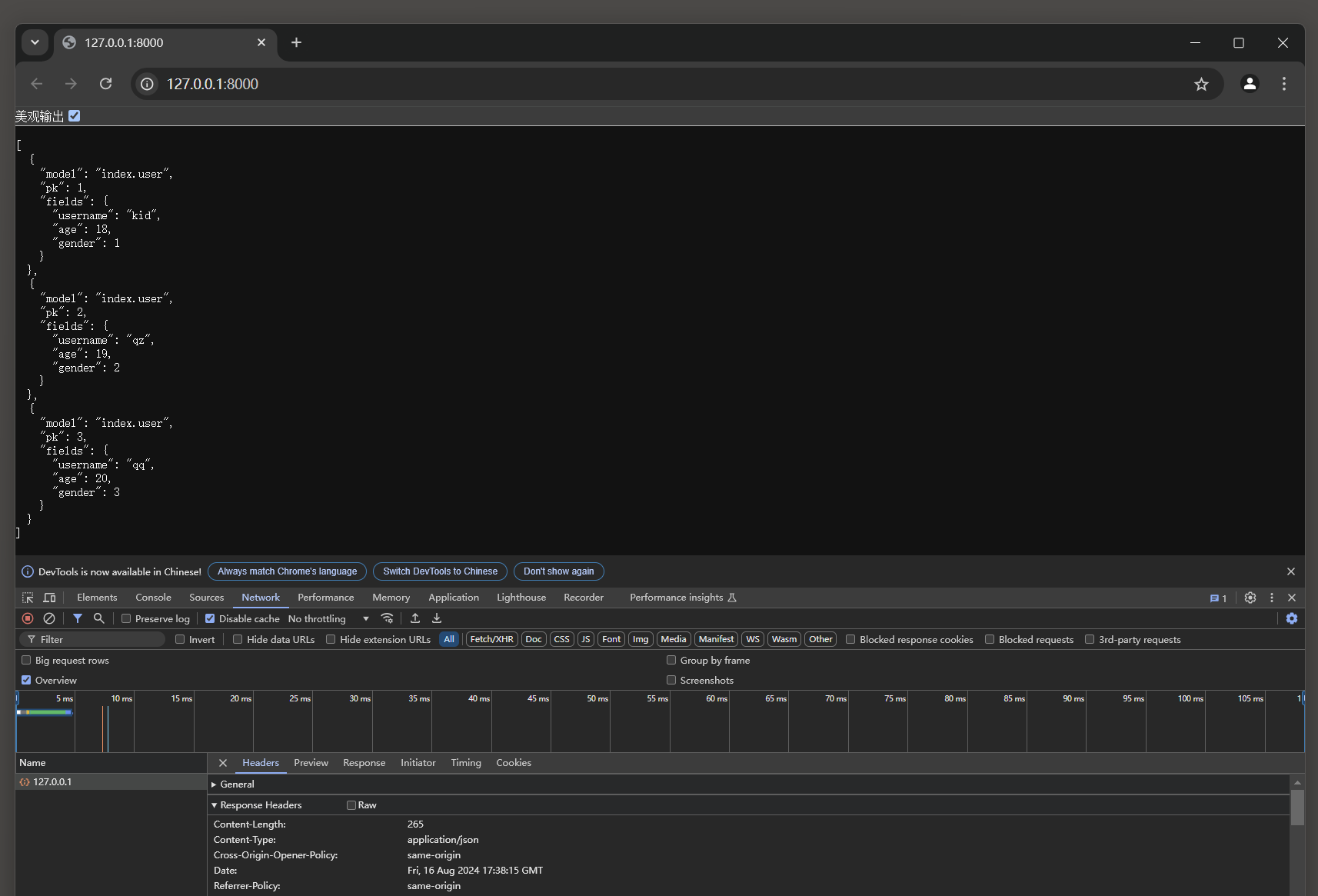1318x896 pixels.
Task: Toggle the Invert filter checkbox
Action: [x=180, y=639]
